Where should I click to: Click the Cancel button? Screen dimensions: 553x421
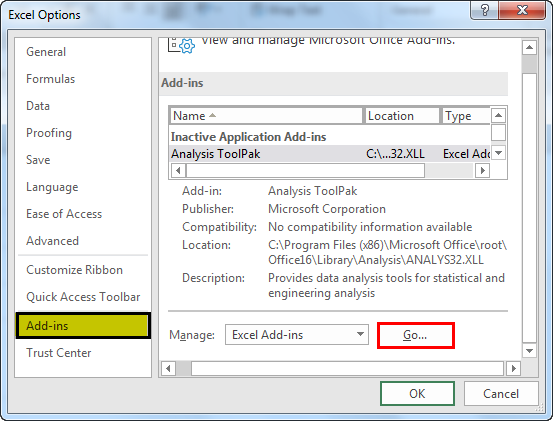pos(501,393)
